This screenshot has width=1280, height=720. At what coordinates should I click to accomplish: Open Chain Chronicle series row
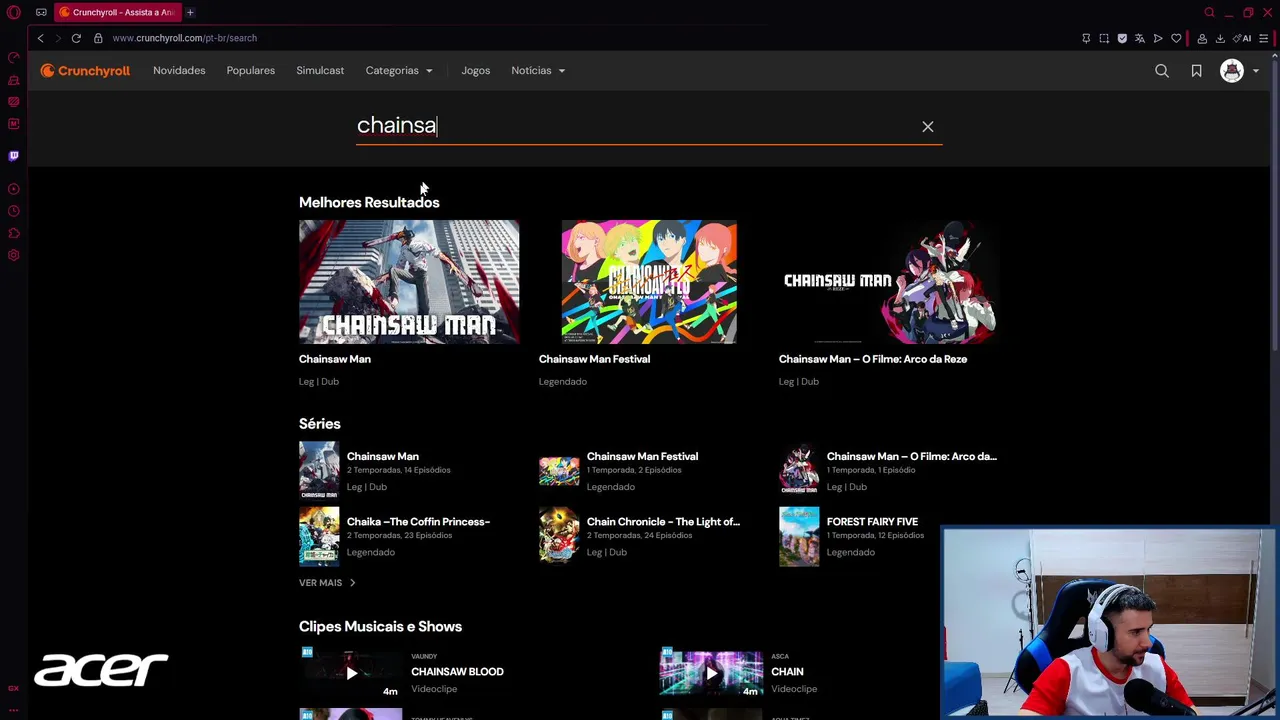(649, 536)
